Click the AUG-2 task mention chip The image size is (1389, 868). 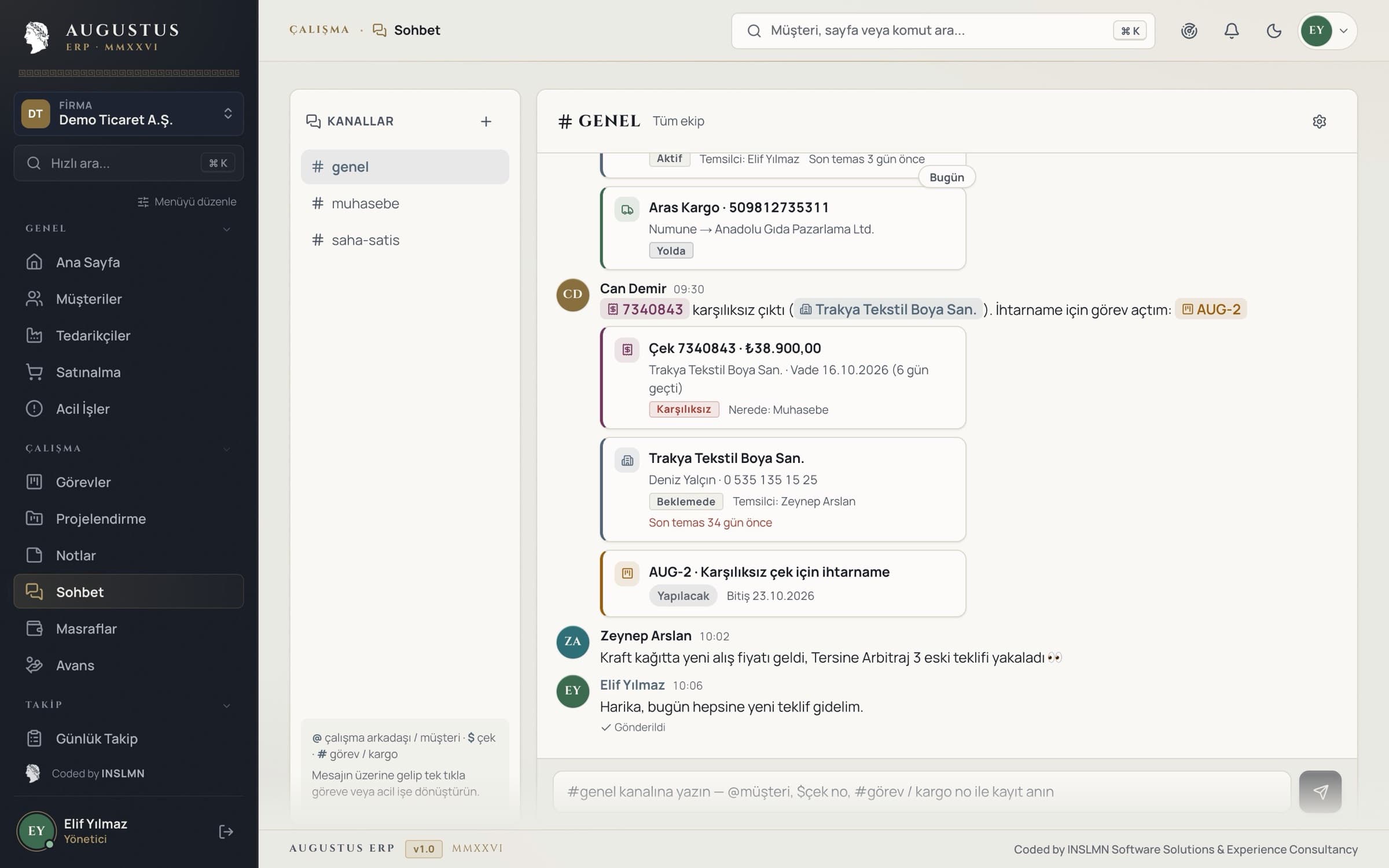click(x=1211, y=309)
